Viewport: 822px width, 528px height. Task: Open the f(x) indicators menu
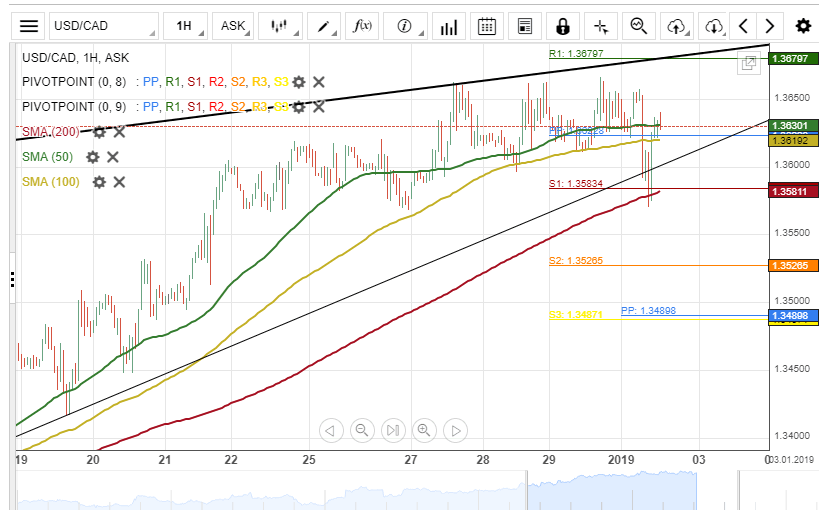point(363,26)
